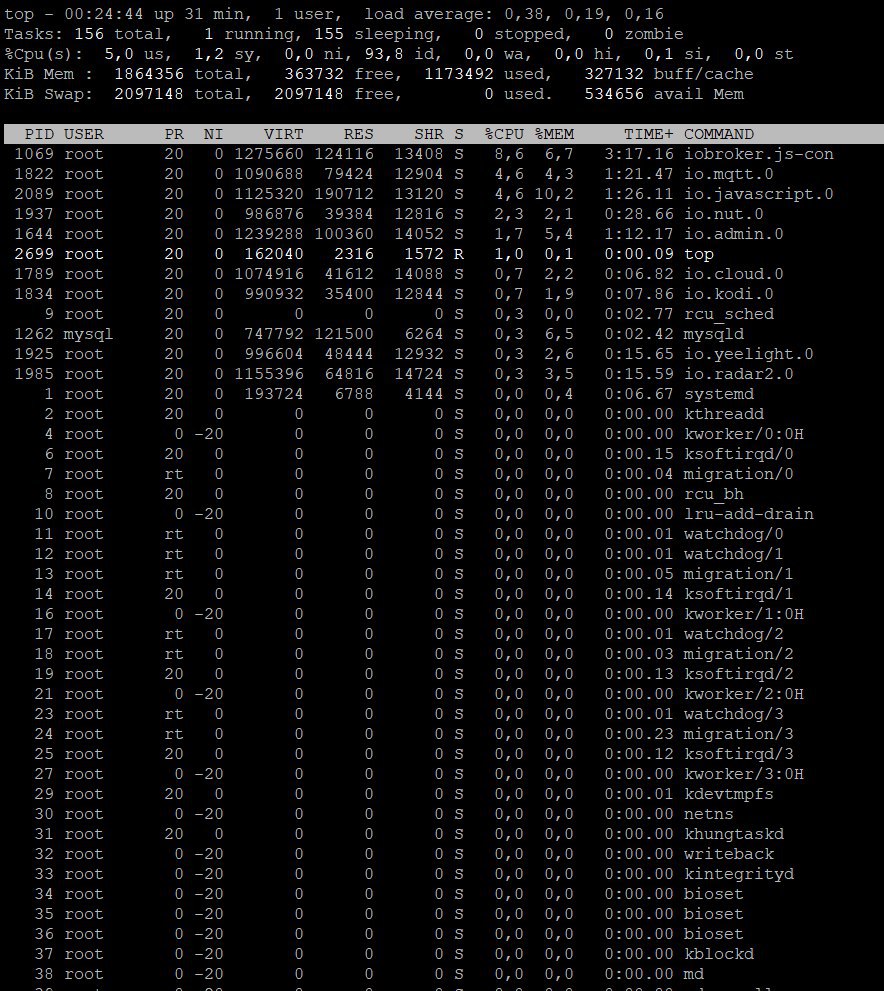The height and width of the screenshot is (991, 884).
Task: Click the io.admin.0 process name
Action: coord(734,234)
